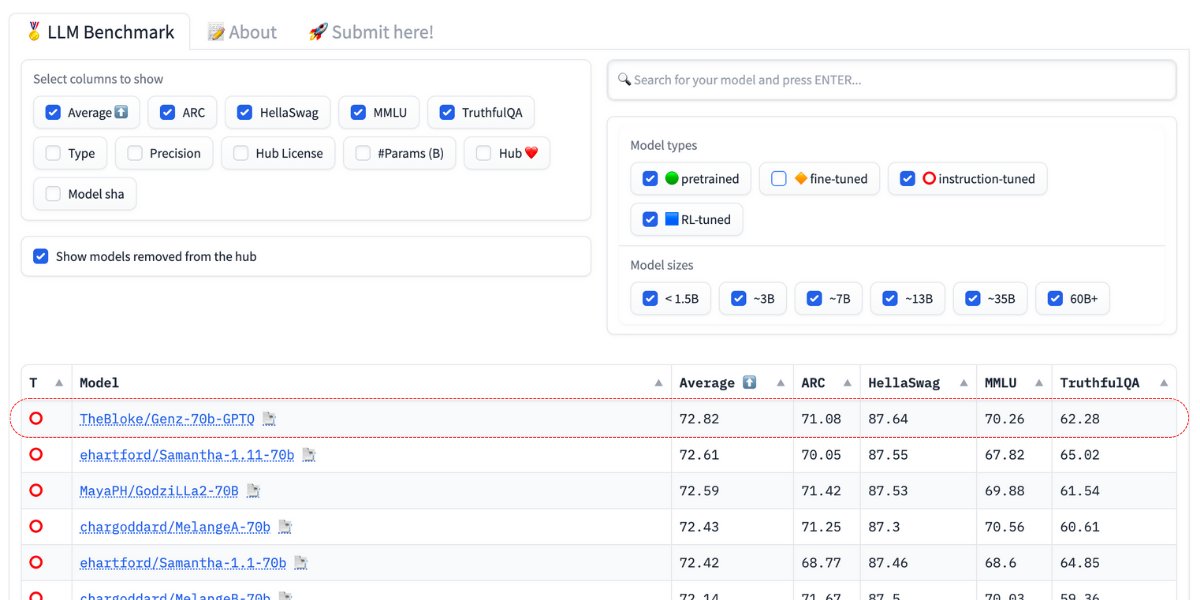
Task: Uncheck the ARC column checkbox
Action: [168, 113]
